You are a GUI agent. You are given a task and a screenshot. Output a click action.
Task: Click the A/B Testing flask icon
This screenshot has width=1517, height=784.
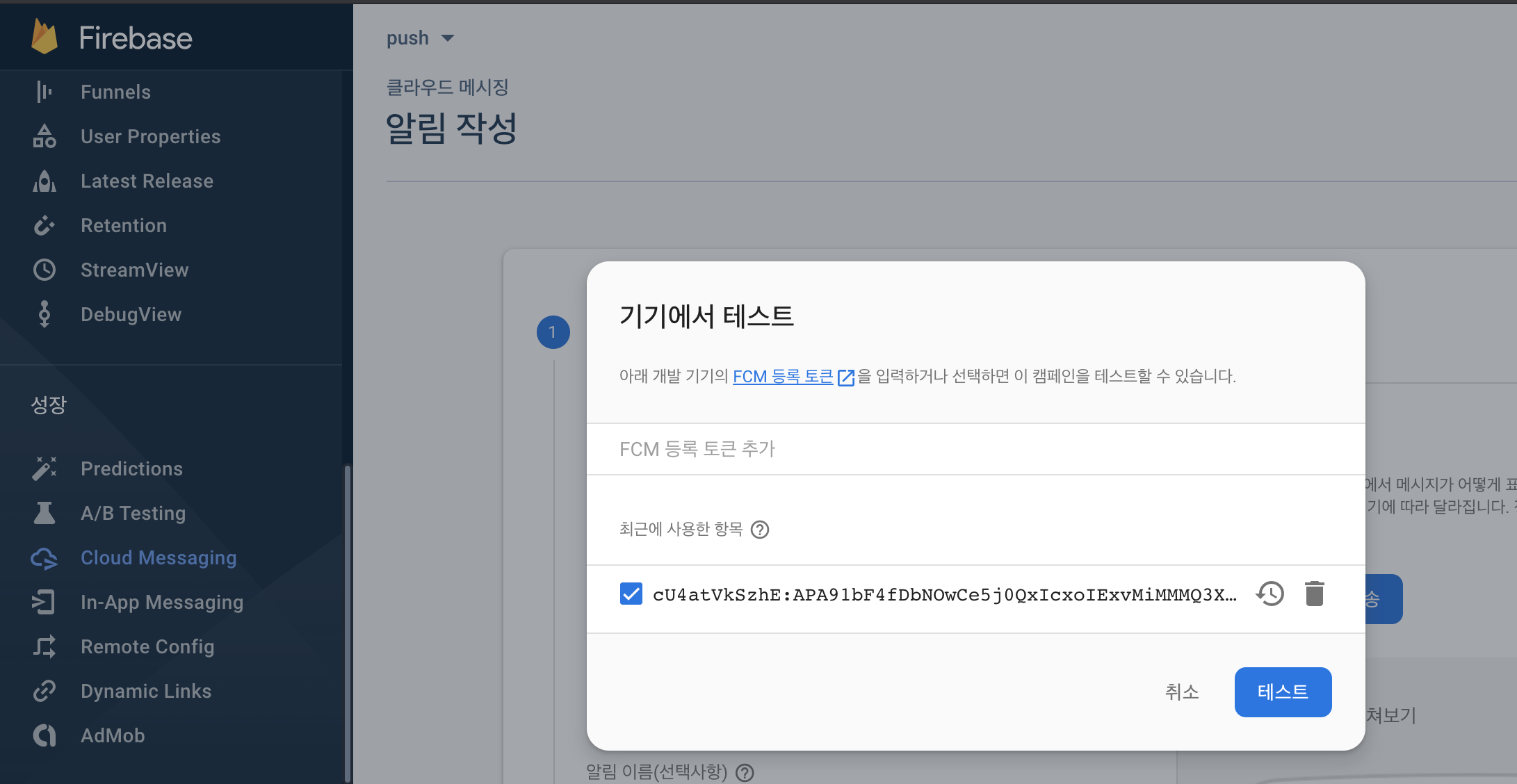click(x=44, y=514)
